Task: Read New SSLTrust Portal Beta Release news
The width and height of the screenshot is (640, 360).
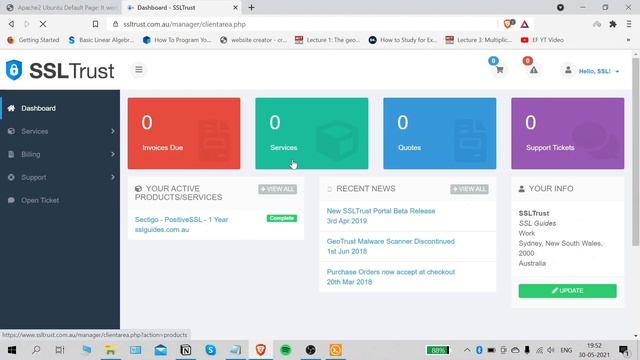Action: (381, 211)
